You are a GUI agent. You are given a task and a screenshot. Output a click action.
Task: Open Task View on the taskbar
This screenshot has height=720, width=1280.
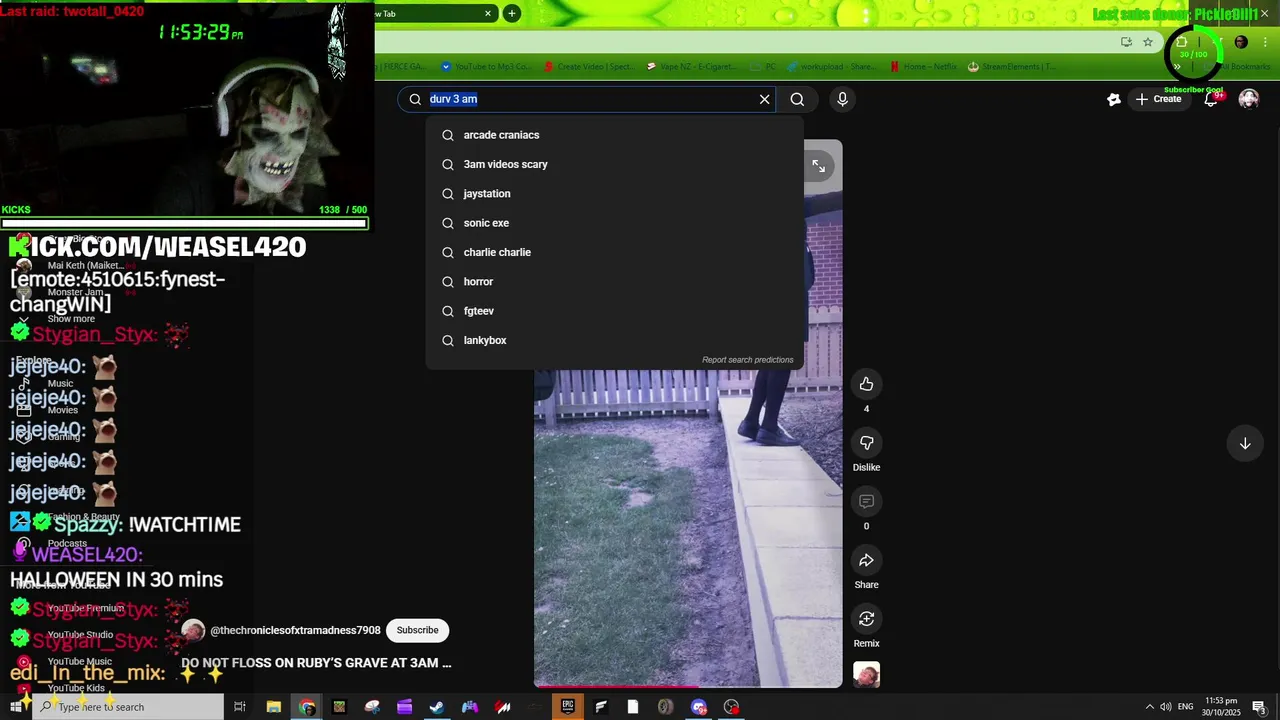(x=240, y=707)
